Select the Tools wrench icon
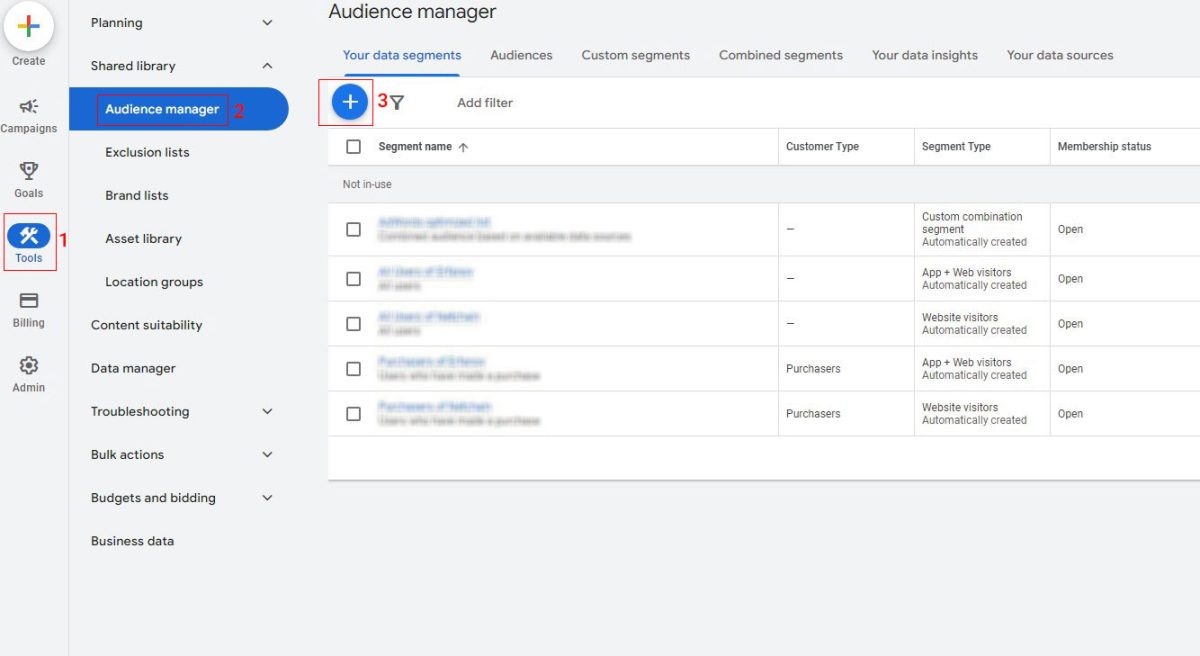1200x656 pixels. pos(29,236)
